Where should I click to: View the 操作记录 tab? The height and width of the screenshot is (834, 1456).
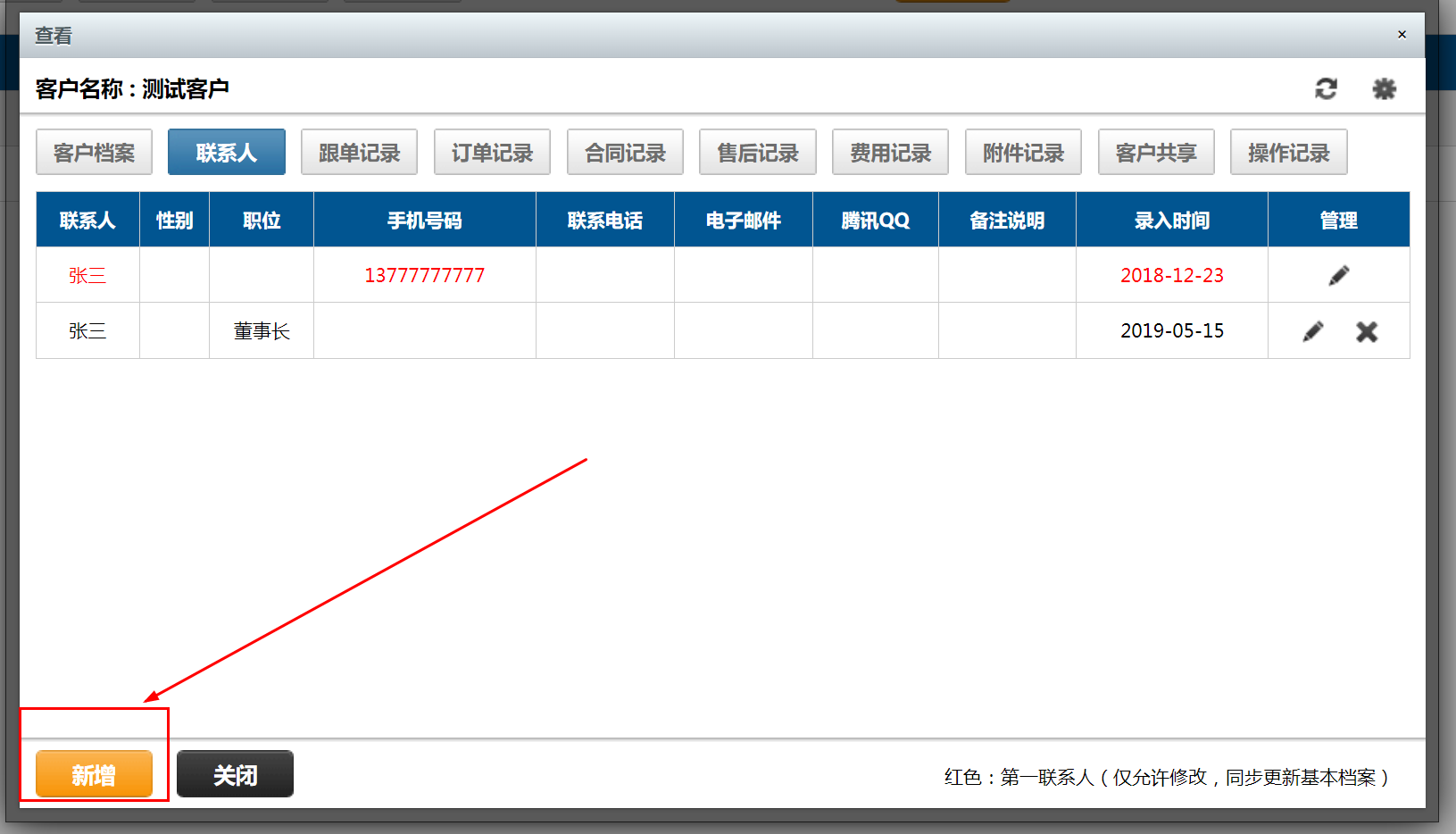1288,153
